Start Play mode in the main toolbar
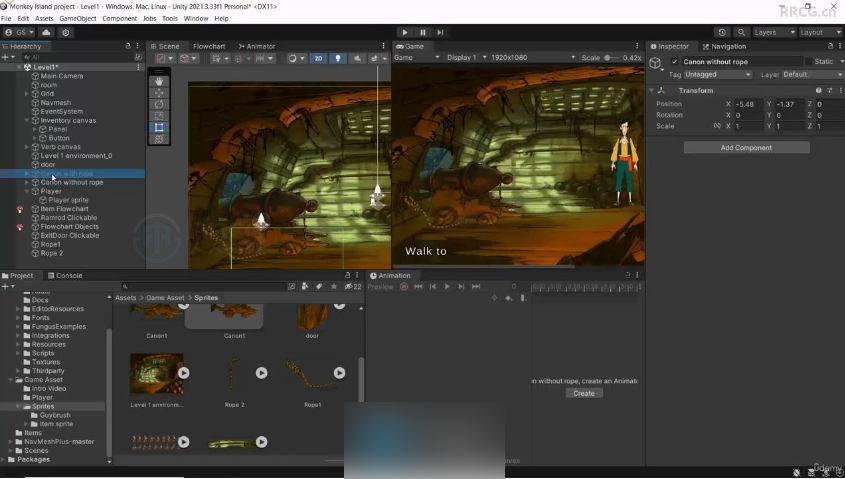The image size is (845, 479). pyautogui.click(x=405, y=32)
